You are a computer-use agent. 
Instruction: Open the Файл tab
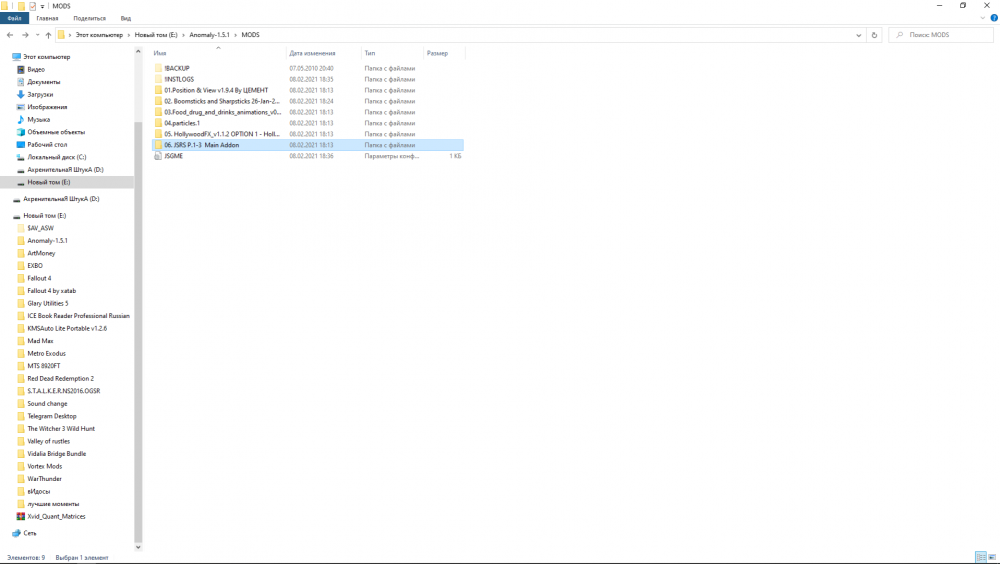pyautogui.click(x=14, y=19)
